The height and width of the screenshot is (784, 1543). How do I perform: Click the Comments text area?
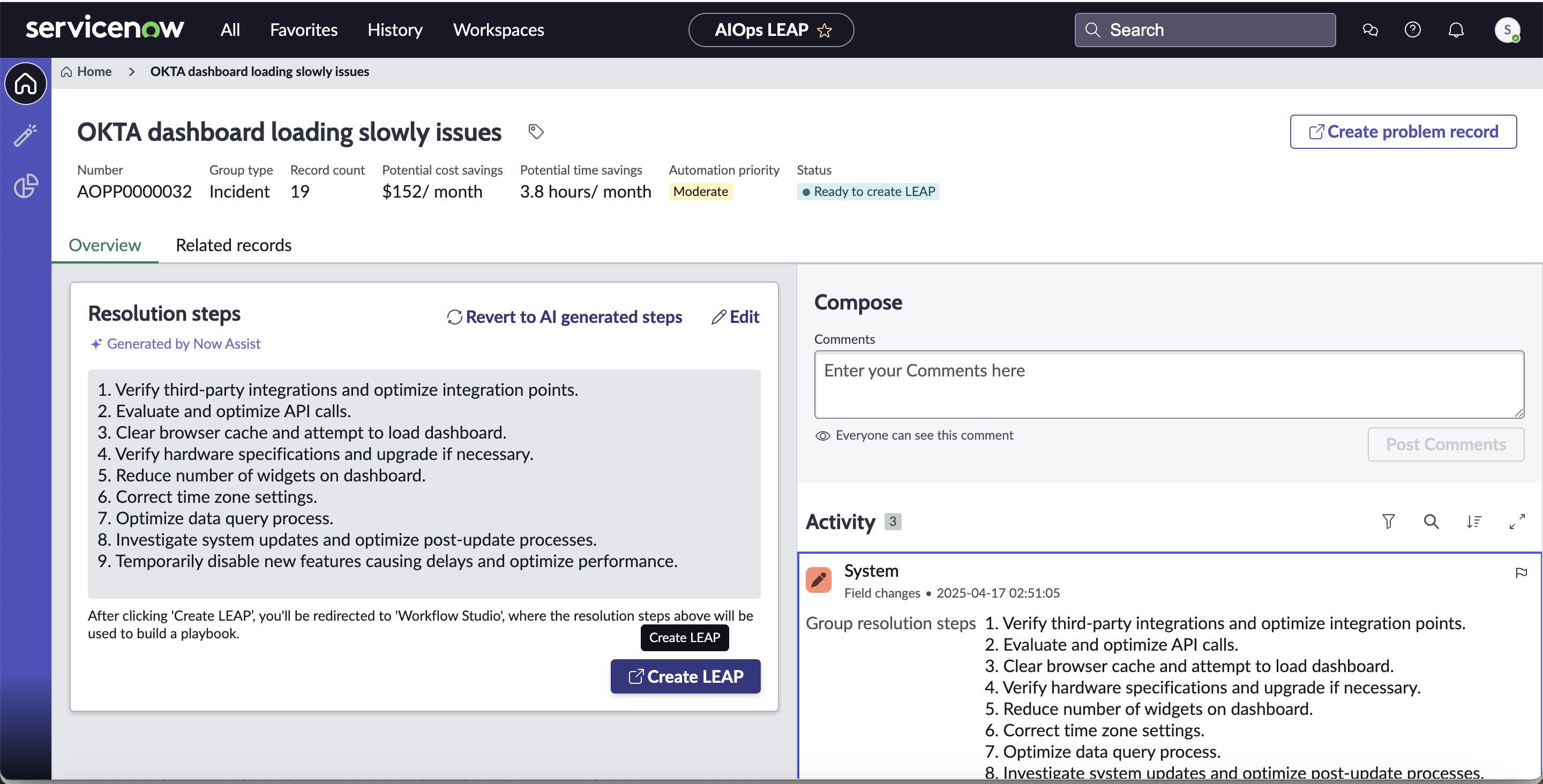(x=1169, y=384)
